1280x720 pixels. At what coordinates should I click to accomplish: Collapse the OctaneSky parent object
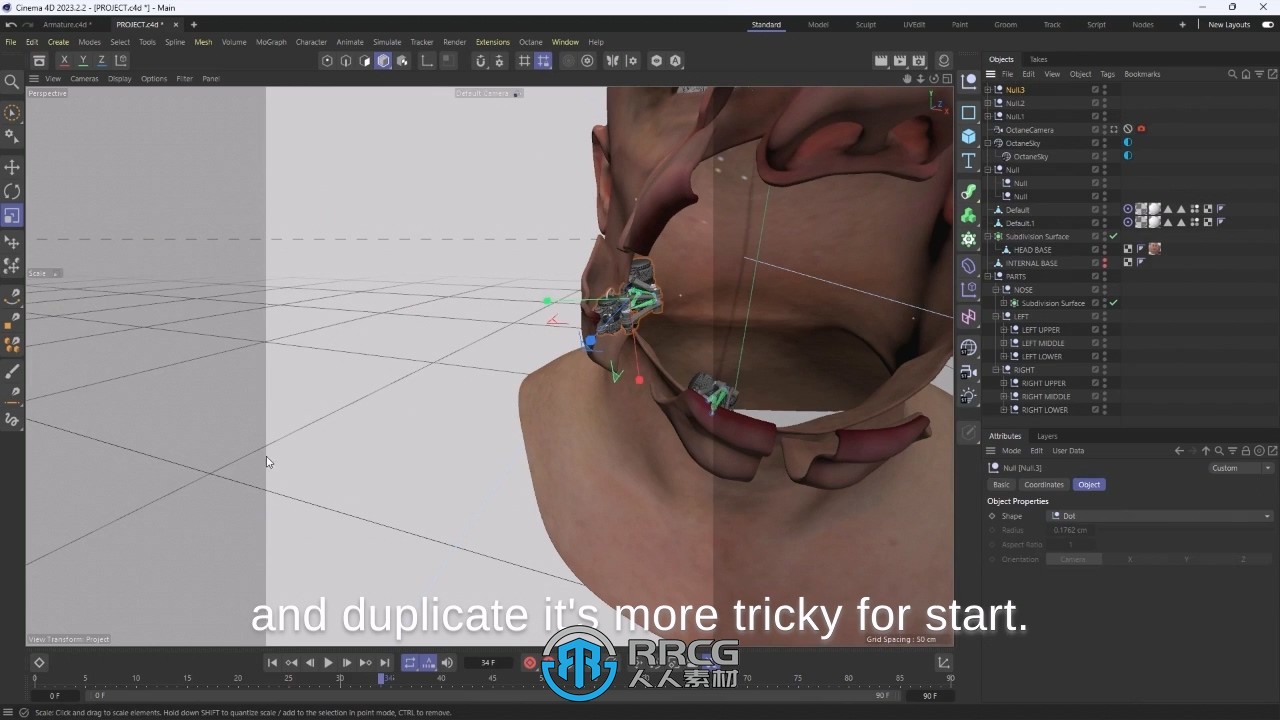tap(988, 143)
